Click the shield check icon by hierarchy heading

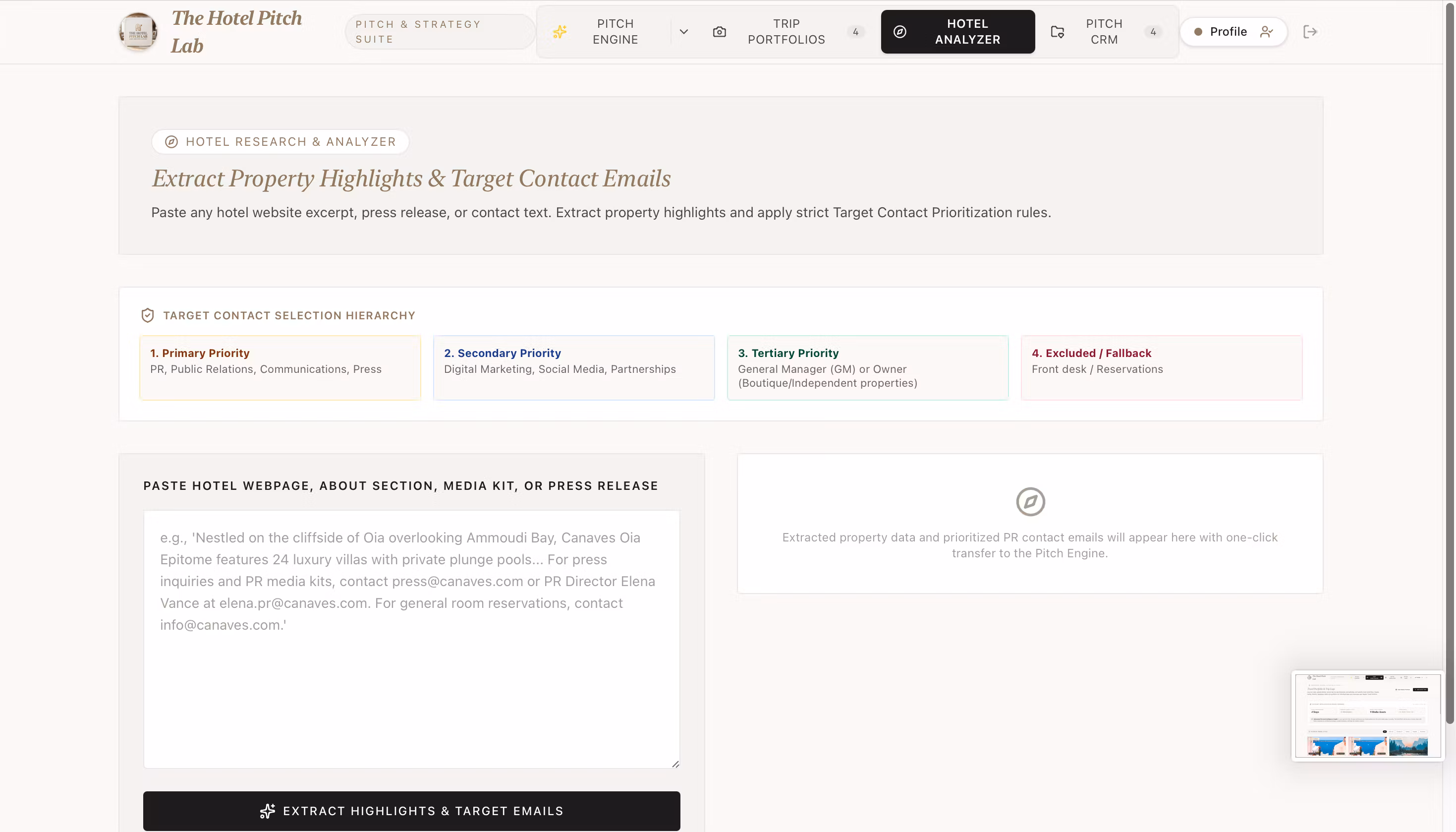pyautogui.click(x=147, y=315)
